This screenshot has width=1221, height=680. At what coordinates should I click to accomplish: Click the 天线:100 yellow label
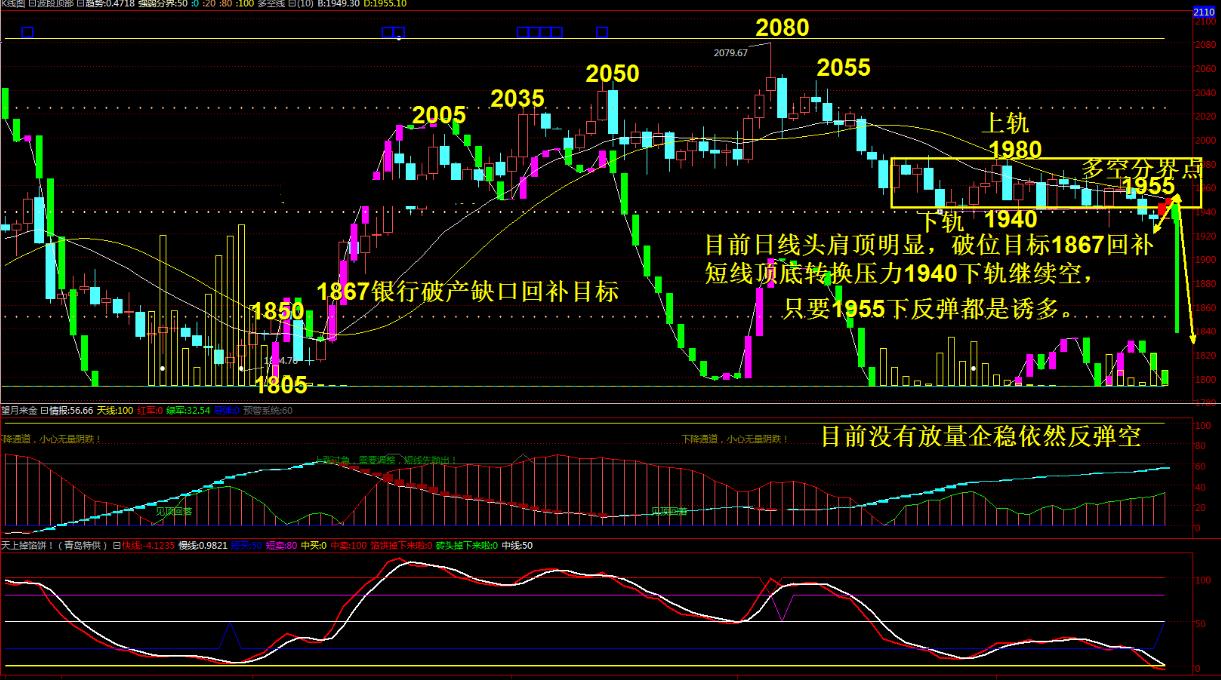point(115,410)
